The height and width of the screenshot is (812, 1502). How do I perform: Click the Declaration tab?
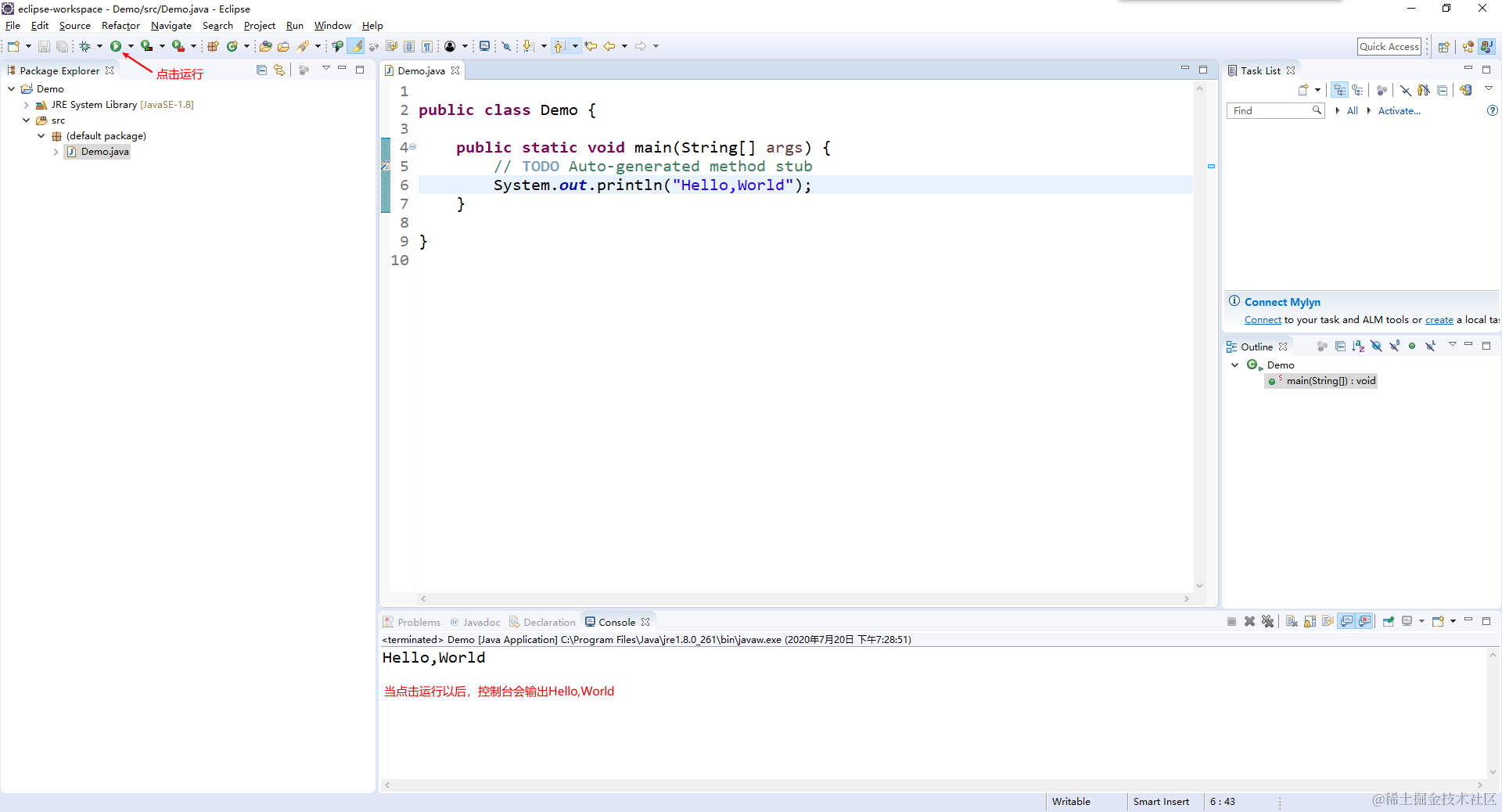tap(542, 622)
